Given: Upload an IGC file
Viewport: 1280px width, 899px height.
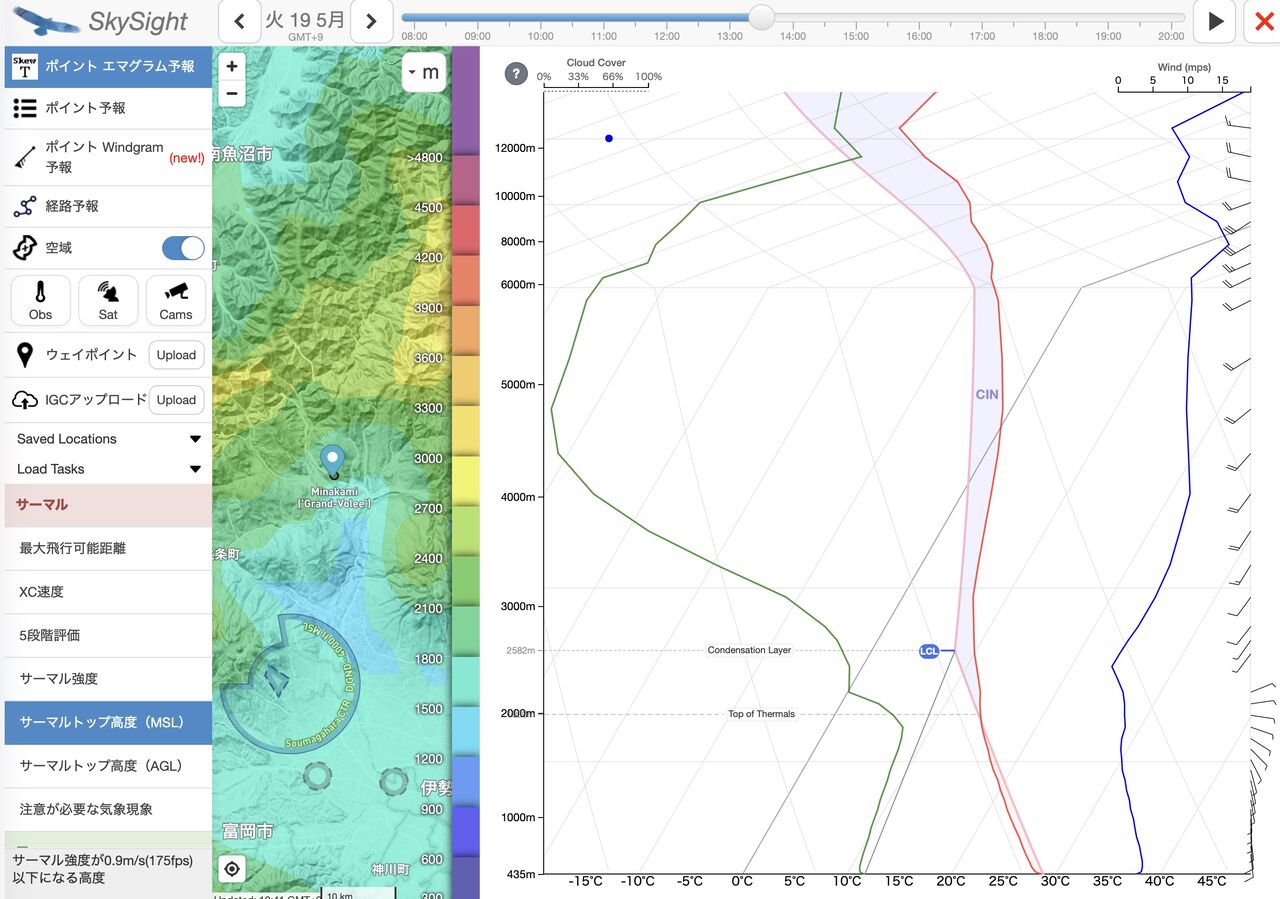Looking at the screenshot, I should click(x=176, y=400).
